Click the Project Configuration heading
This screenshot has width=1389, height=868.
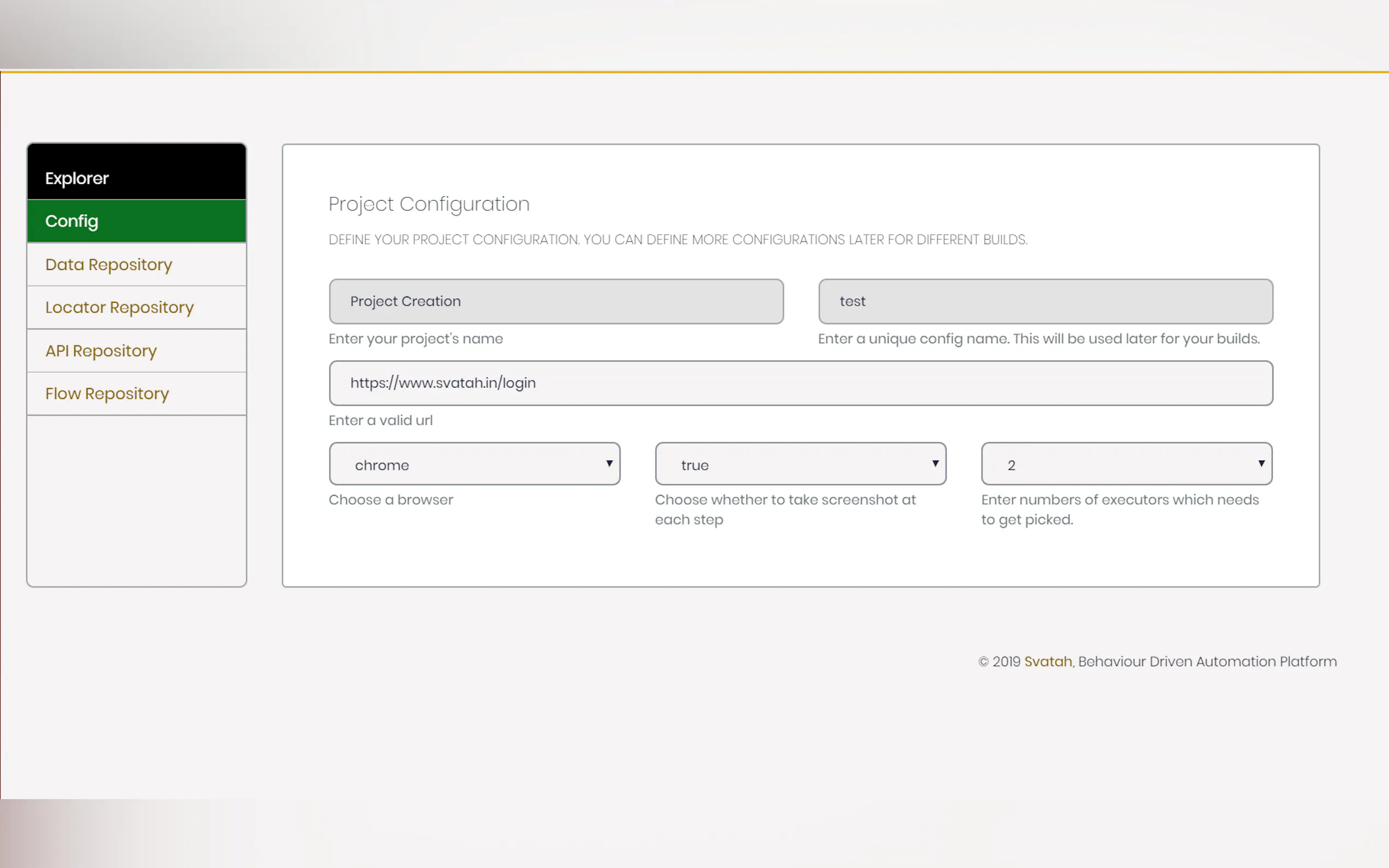428,204
